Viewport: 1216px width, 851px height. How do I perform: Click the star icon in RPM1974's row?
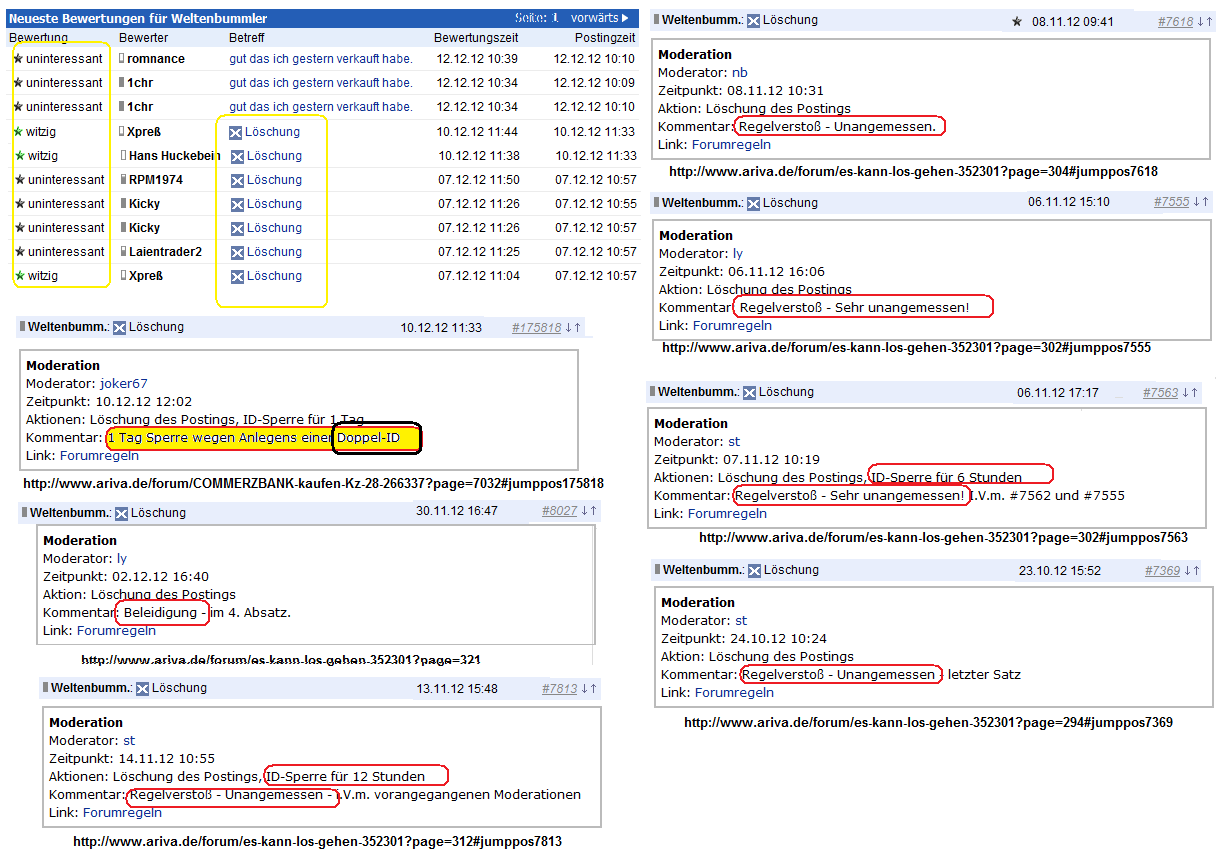pyautogui.click(x=20, y=180)
